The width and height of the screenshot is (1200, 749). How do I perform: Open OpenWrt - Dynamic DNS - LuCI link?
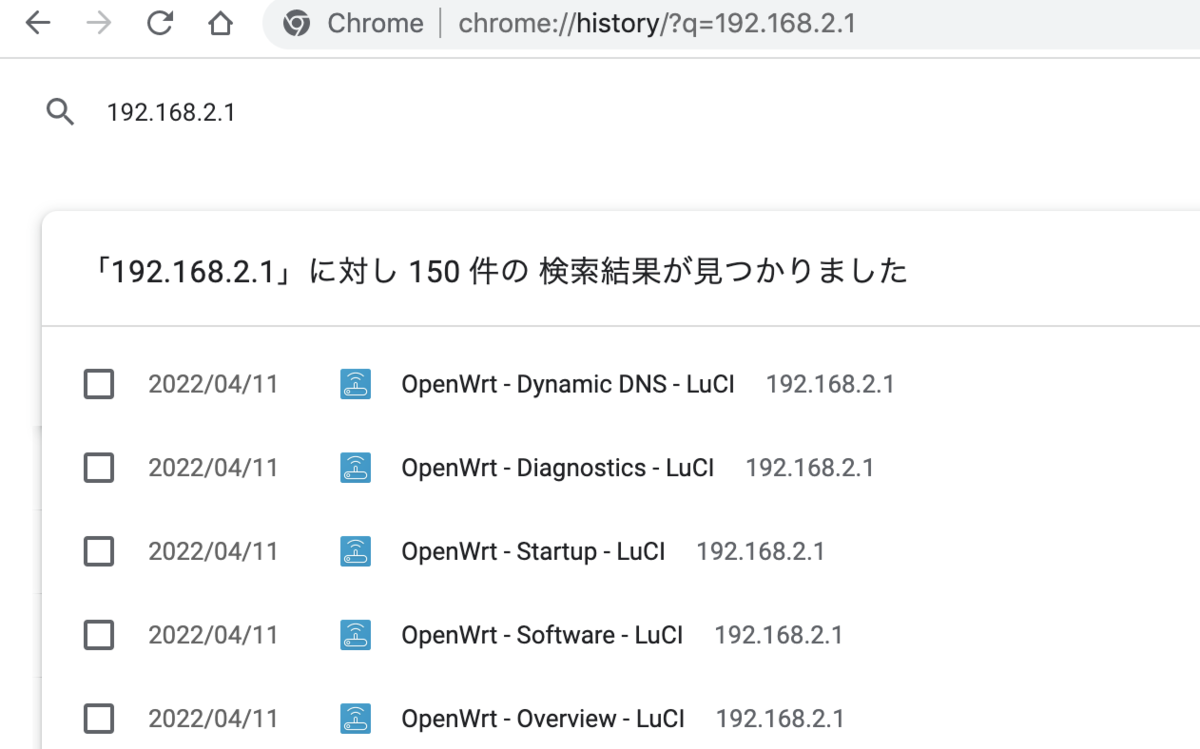tap(568, 384)
